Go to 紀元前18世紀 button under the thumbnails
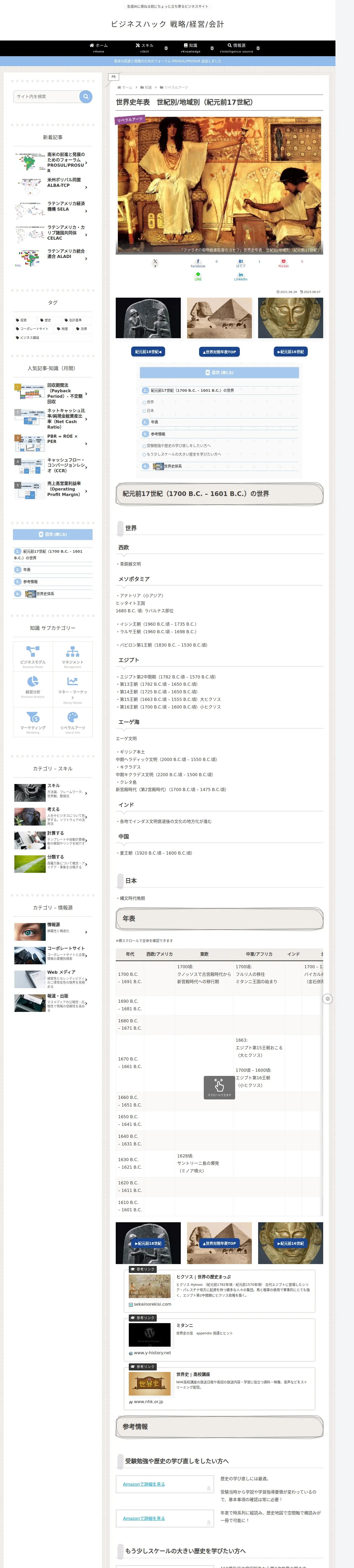 click(148, 352)
